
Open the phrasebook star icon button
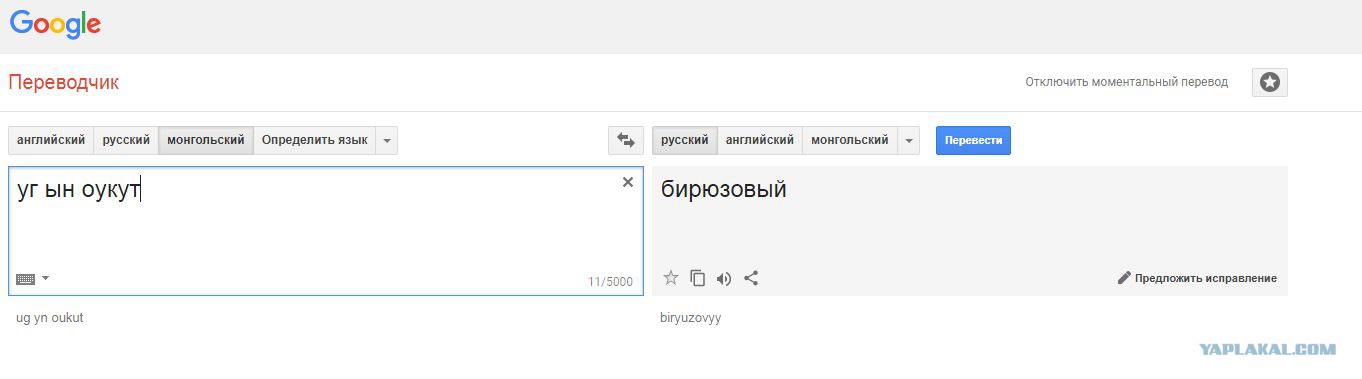coord(1269,82)
